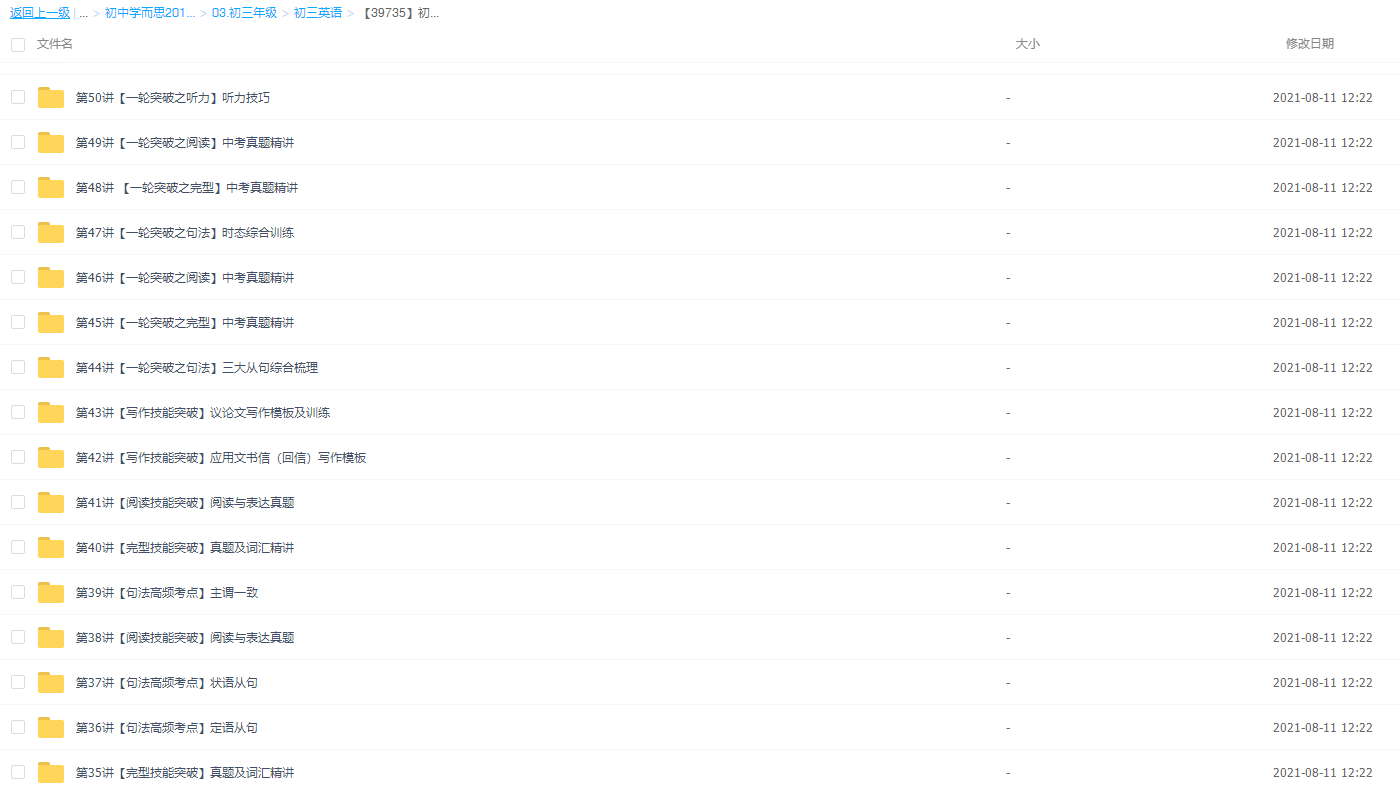Viewport: 1400px width, 790px height.
Task: Toggle the select-all checkbox beside 文件名
Action: tap(18, 45)
